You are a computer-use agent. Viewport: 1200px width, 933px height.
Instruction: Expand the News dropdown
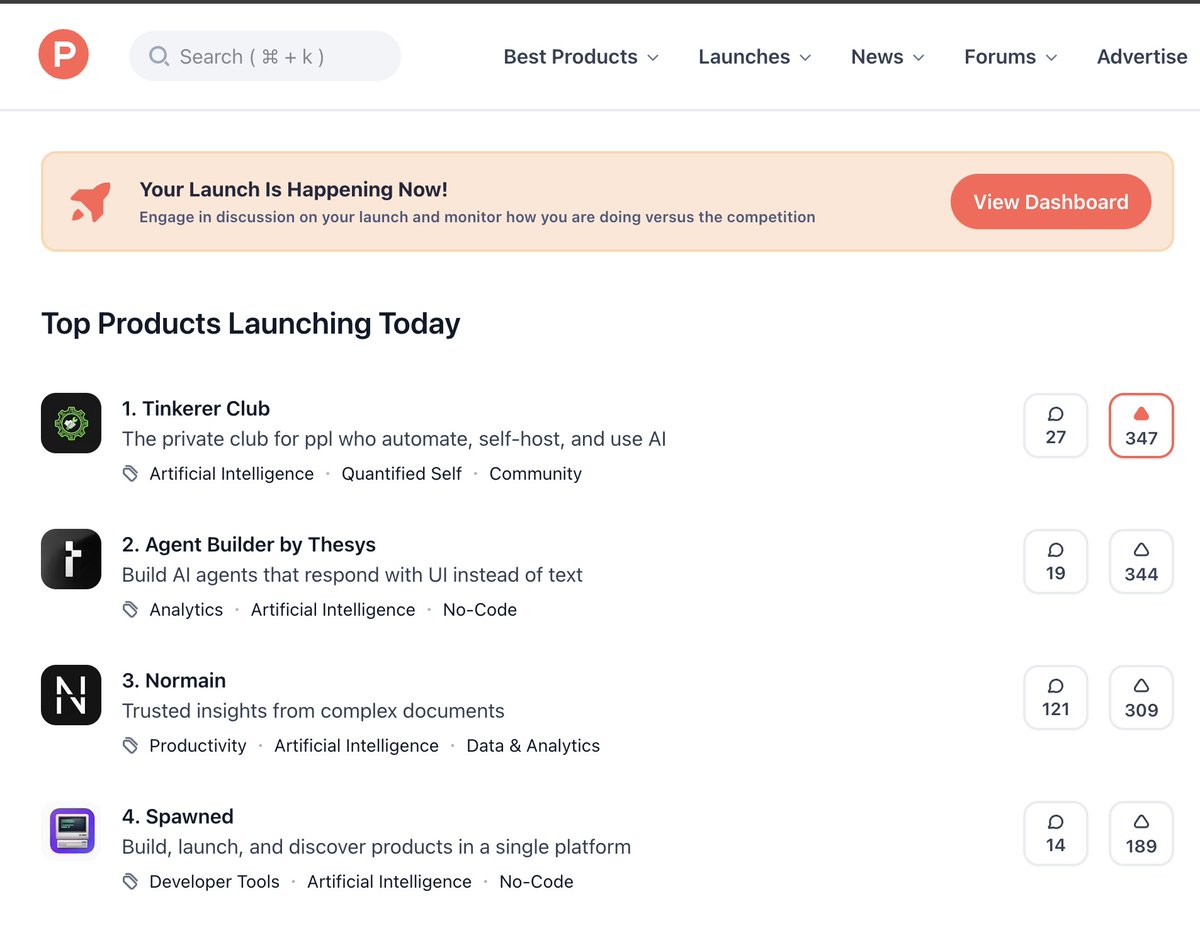pyautogui.click(x=886, y=57)
